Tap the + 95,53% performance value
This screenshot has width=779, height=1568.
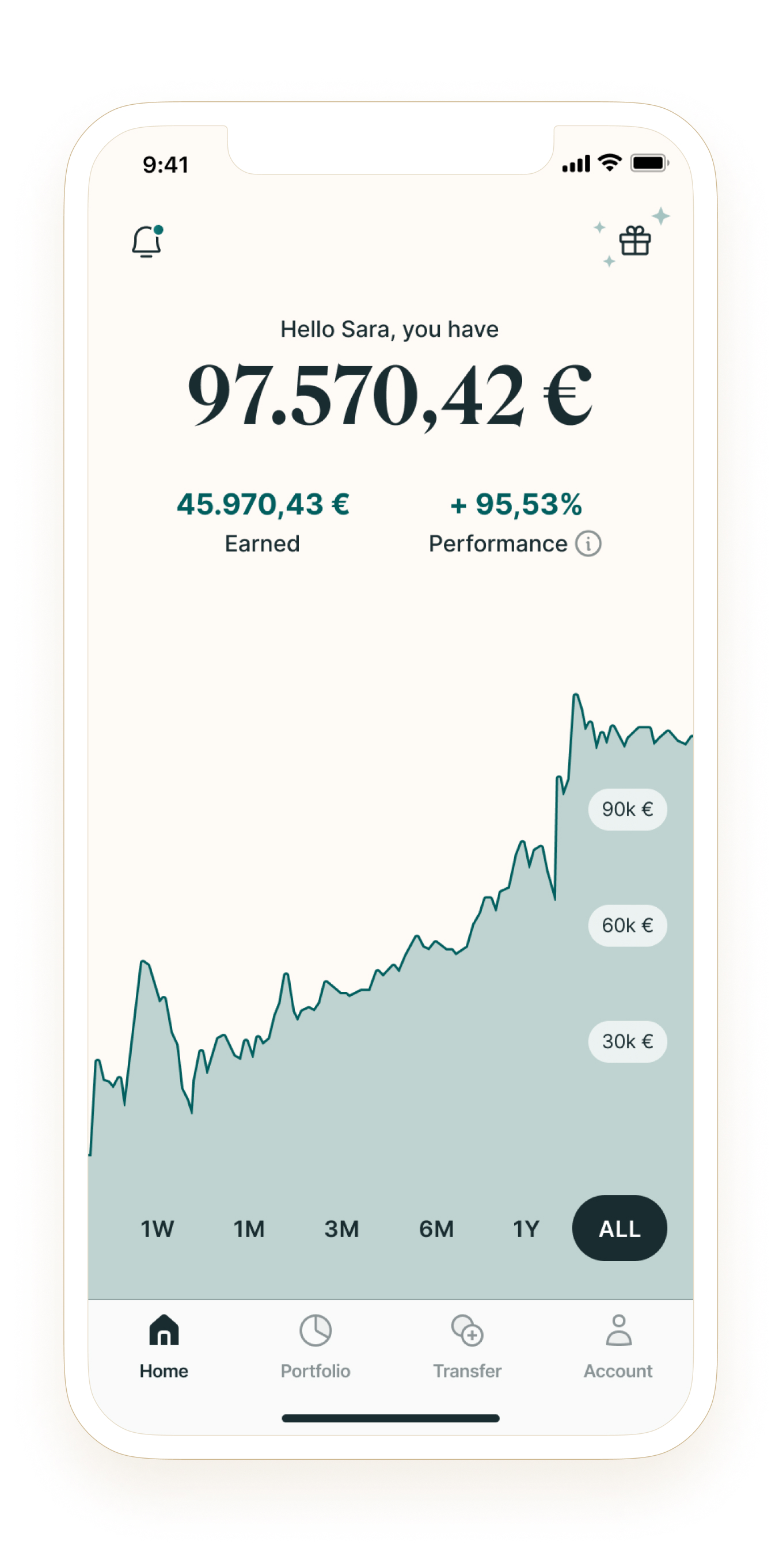click(x=516, y=505)
